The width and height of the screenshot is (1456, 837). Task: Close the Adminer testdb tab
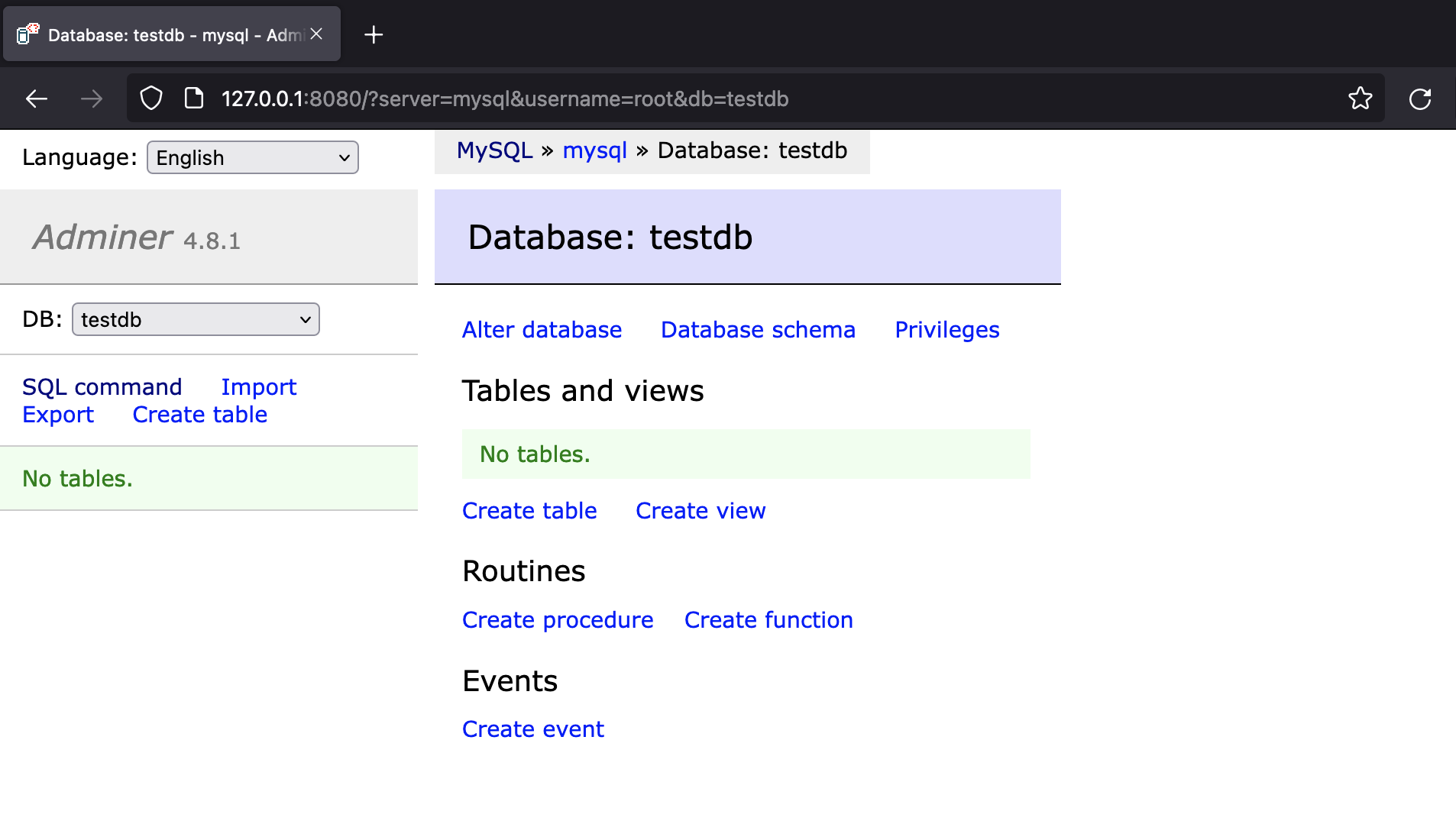tap(316, 34)
